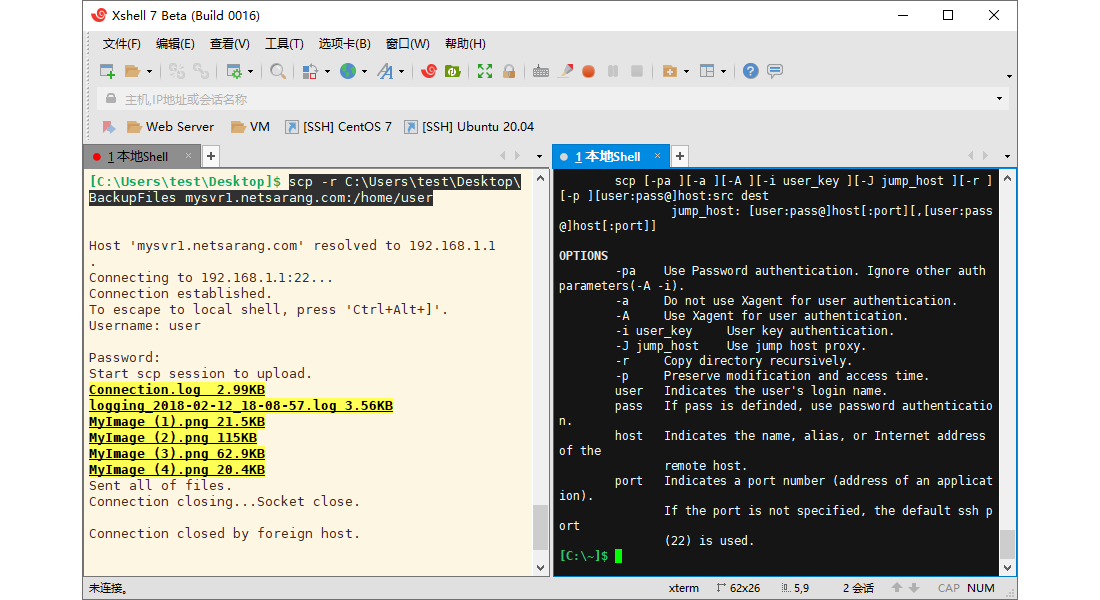This screenshot has width=1100, height=600.
Task: Click the '2 会话' status bar entry
Action: pyautogui.click(x=858, y=588)
